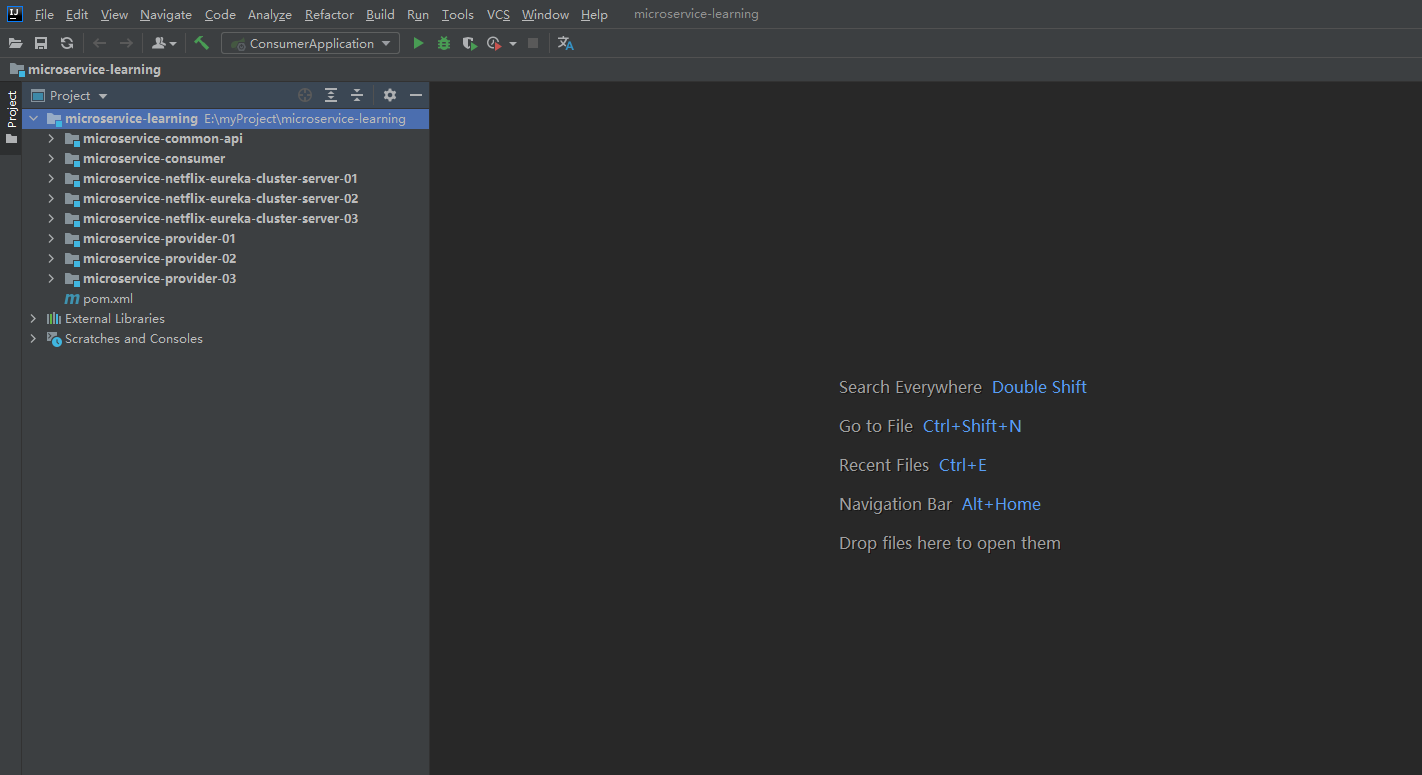Open the profiler dropdown arrow
The width and height of the screenshot is (1422, 775).
(x=513, y=43)
